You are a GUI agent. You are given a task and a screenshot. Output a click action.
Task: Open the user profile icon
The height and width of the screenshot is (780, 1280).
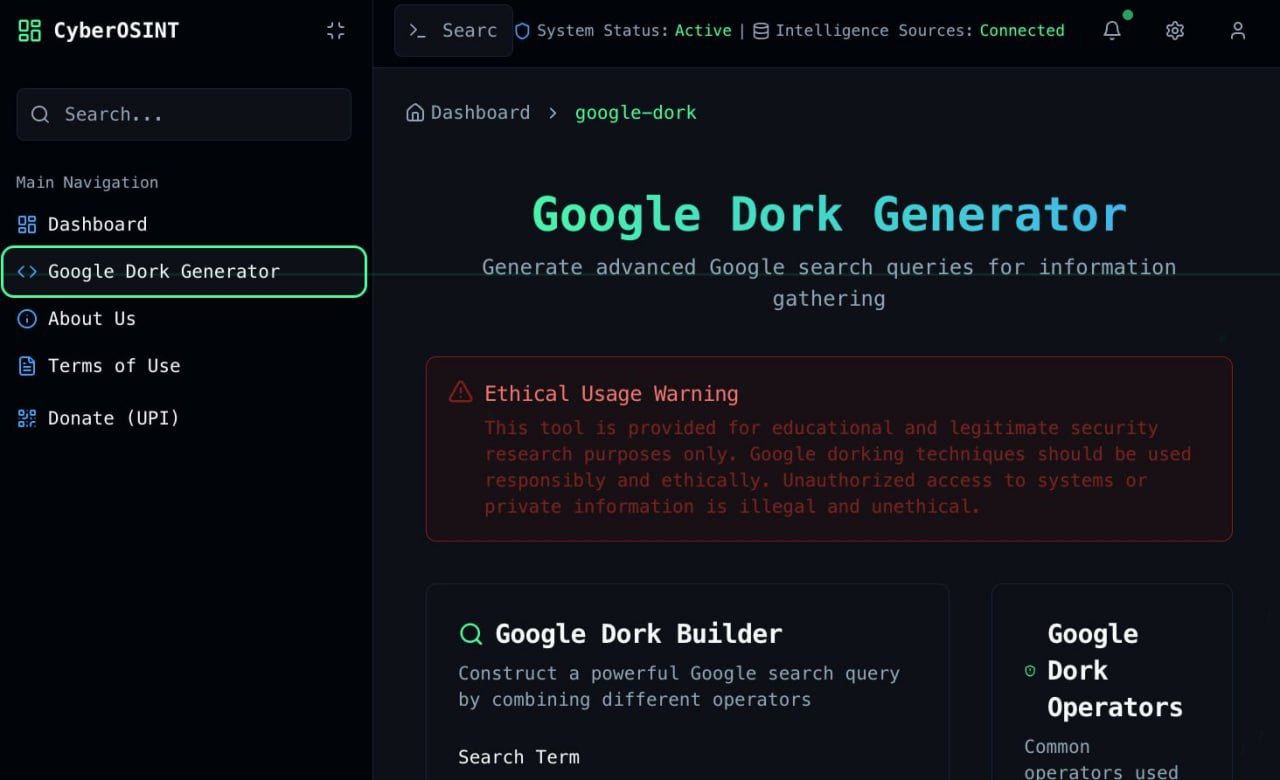1238,31
